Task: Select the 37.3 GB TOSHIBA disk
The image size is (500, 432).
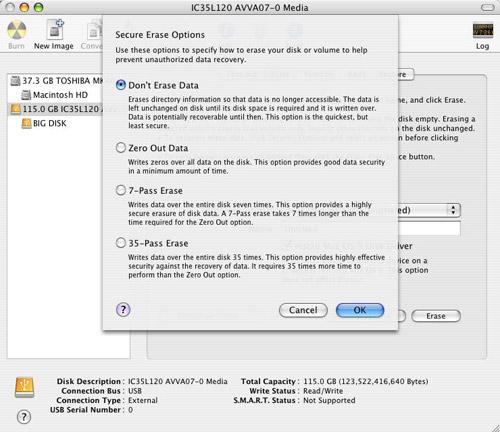Action: 56,81
